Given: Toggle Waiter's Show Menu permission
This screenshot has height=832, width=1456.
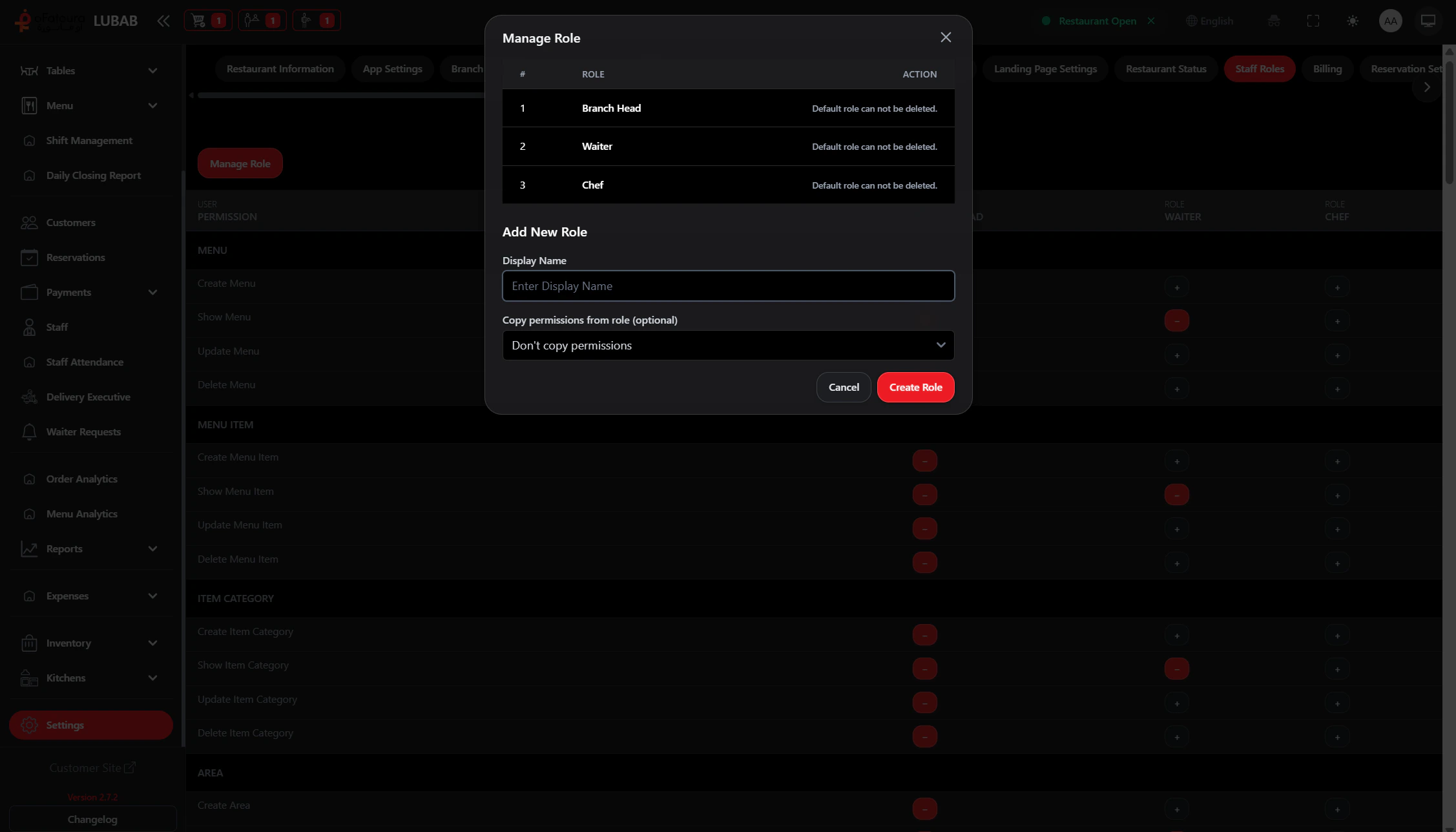Looking at the screenshot, I should 1176,321.
